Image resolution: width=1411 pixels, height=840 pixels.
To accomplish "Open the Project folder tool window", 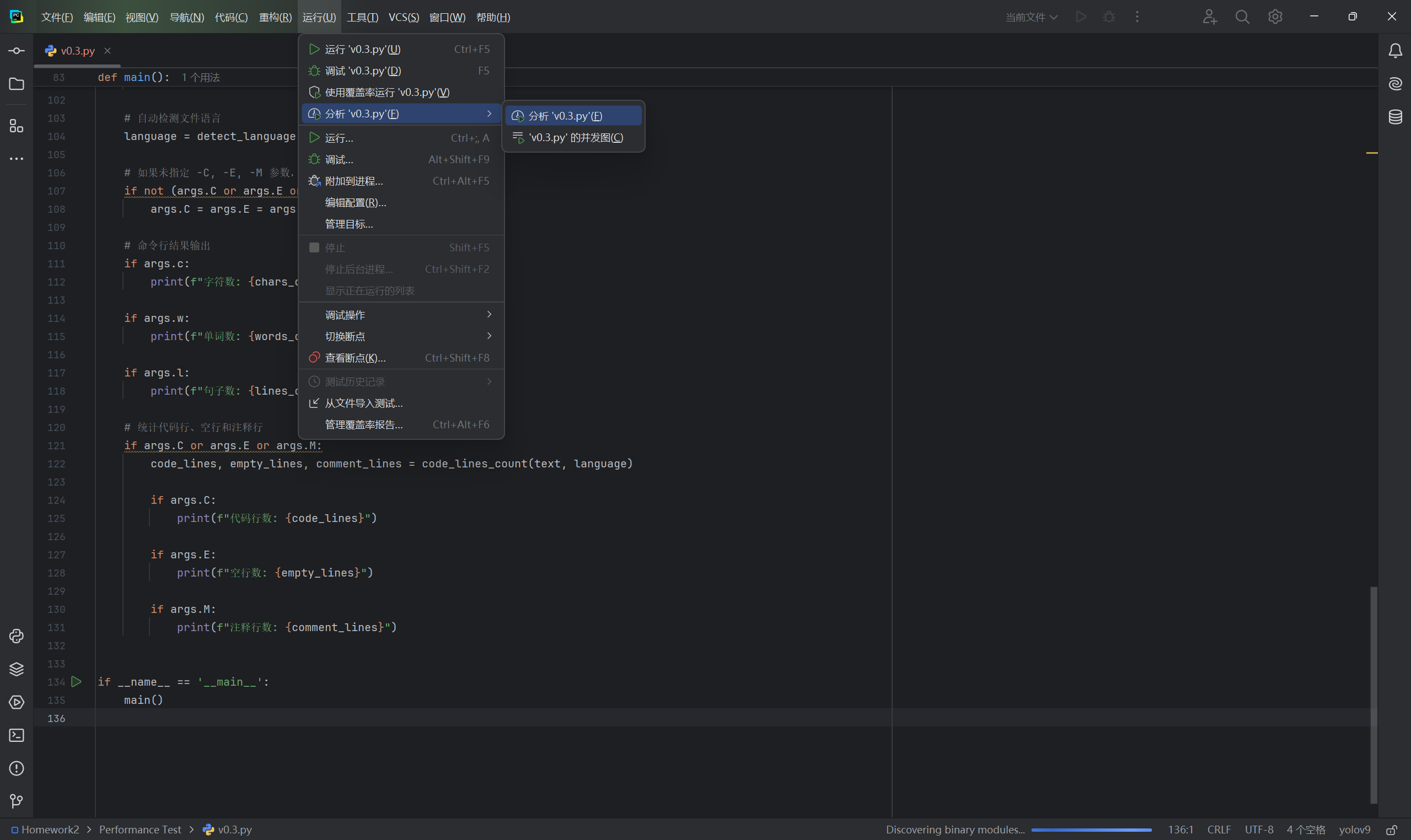I will click(17, 84).
